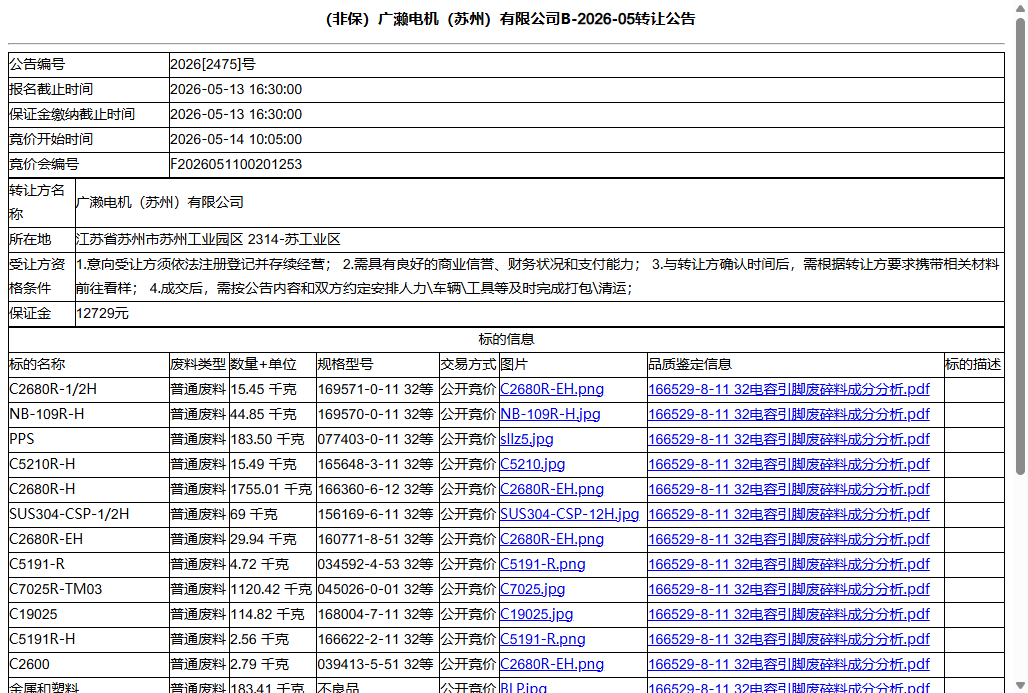Screen dimensions: 1028x693
Task: Select deposit amount 12729元
Action: click(x=102, y=313)
